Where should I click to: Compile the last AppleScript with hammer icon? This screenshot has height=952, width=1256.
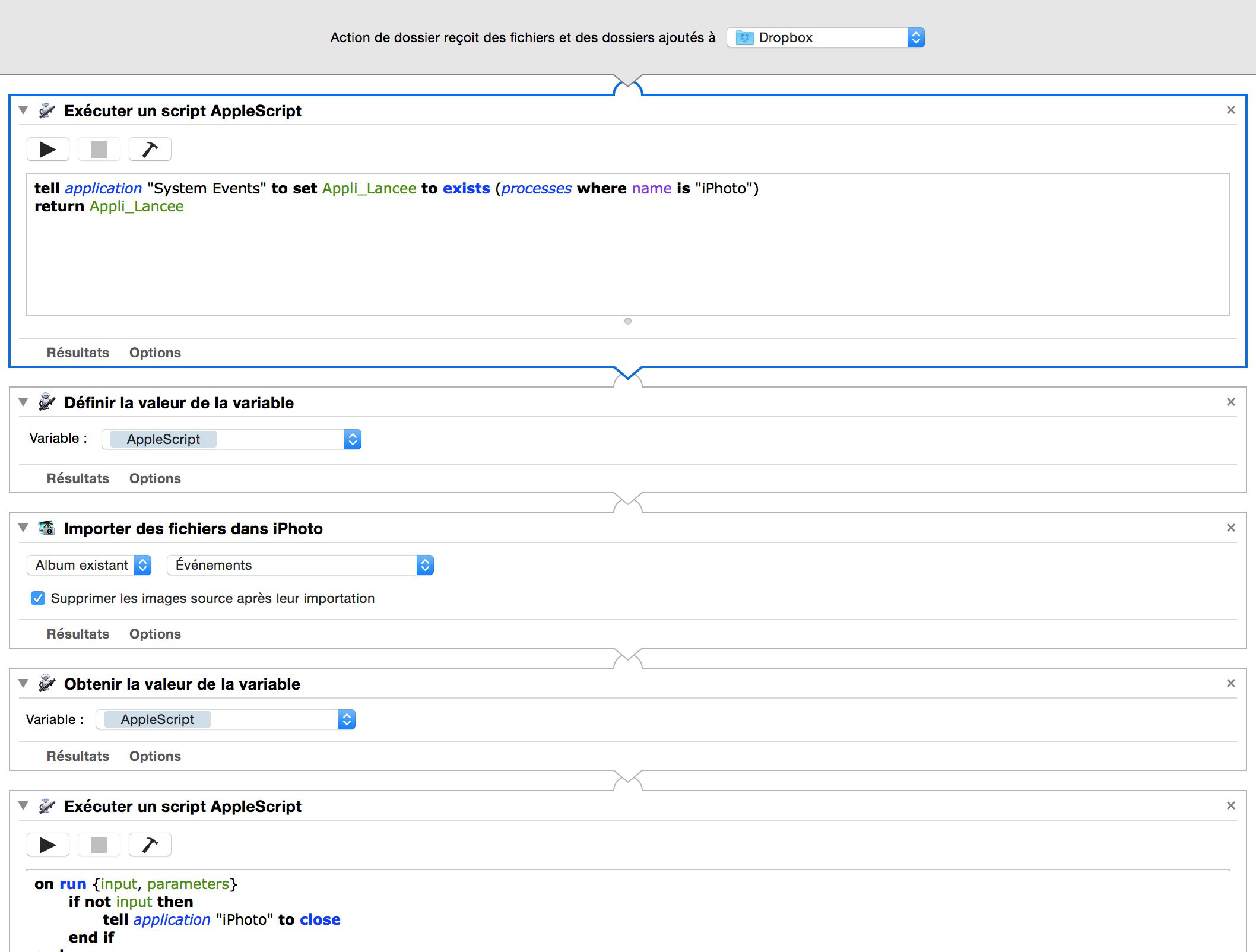click(x=150, y=845)
